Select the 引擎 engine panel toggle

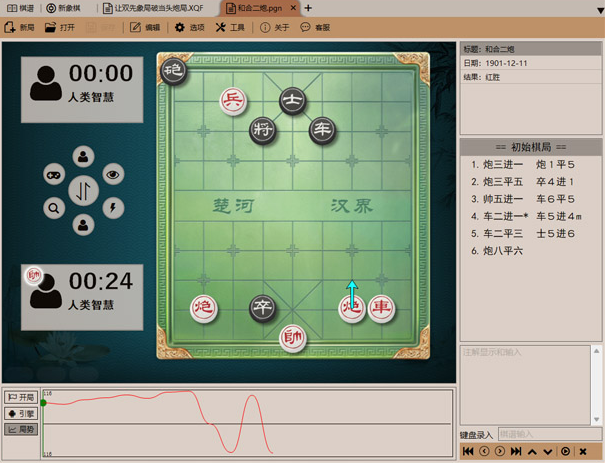tap(21, 413)
